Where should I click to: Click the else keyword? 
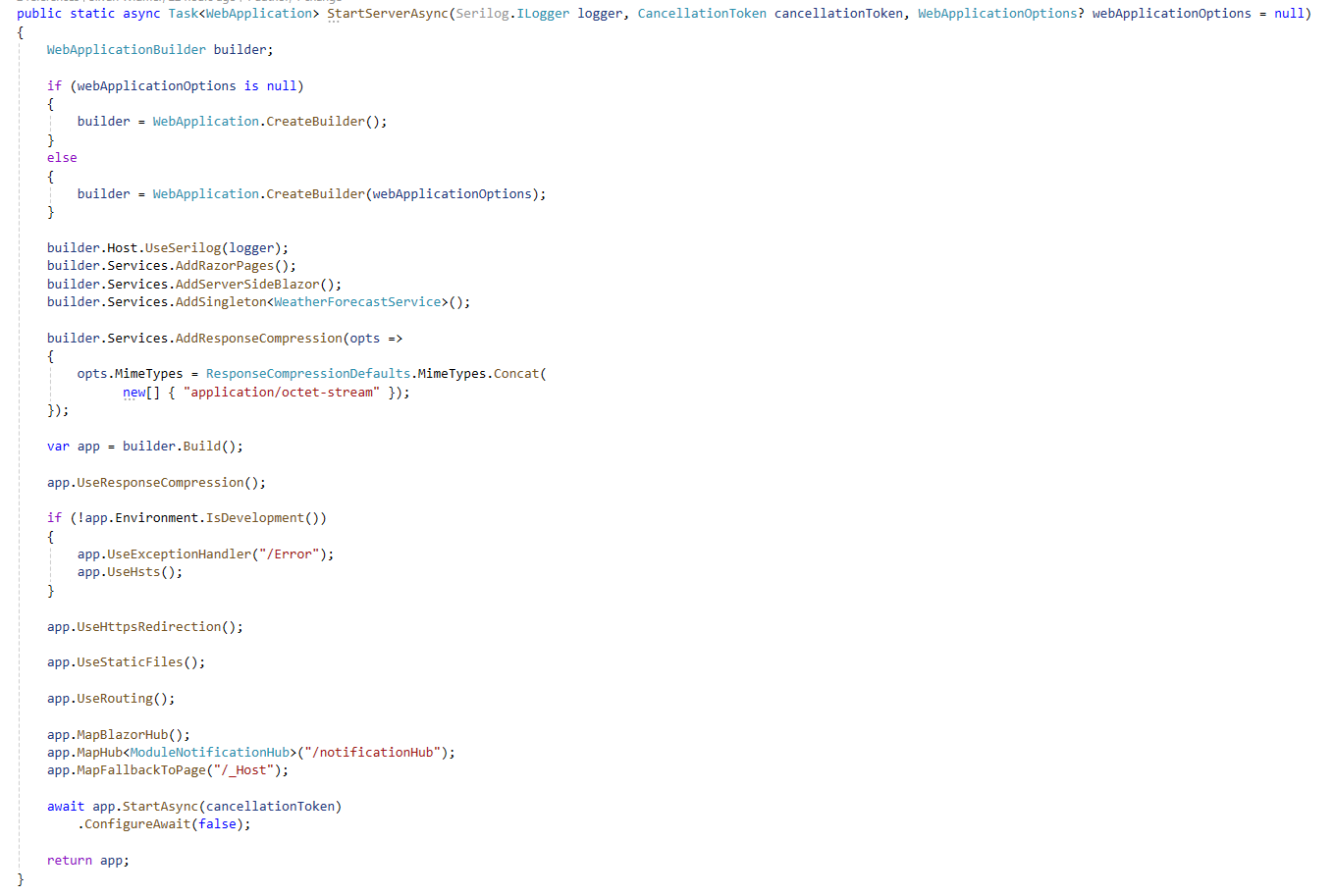pos(62,157)
